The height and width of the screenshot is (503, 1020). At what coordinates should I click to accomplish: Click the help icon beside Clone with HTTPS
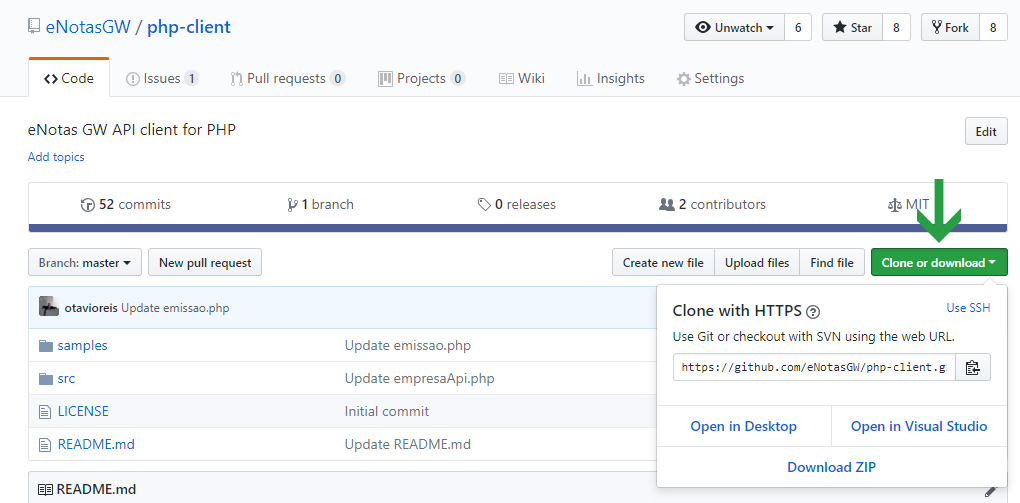pos(812,312)
